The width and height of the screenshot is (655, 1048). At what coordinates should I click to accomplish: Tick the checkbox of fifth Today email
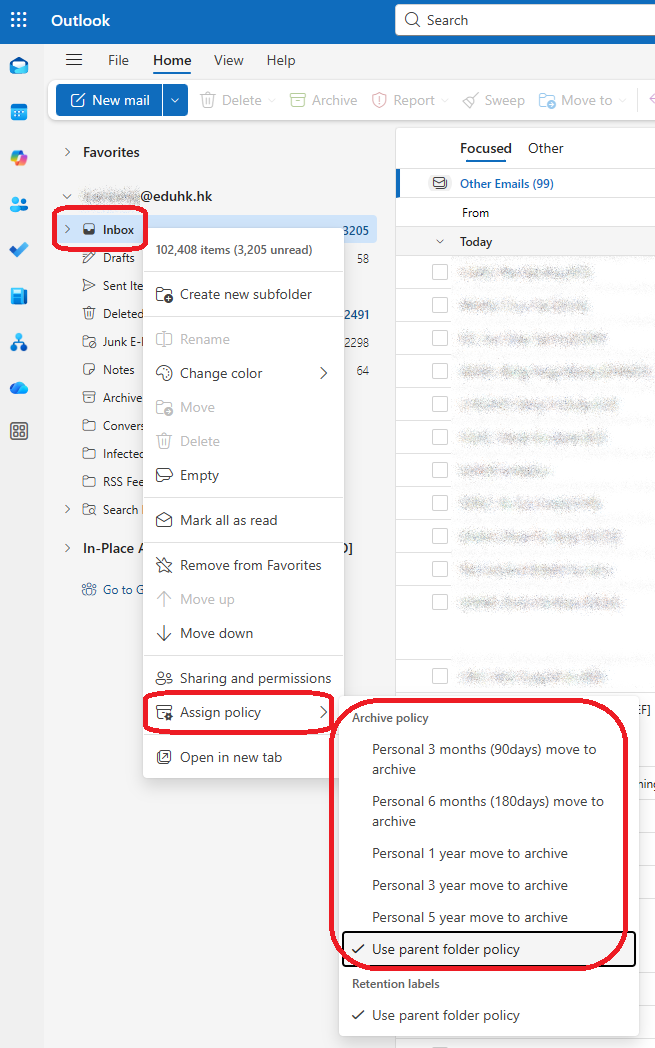pyautogui.click(x=440, y=404)
